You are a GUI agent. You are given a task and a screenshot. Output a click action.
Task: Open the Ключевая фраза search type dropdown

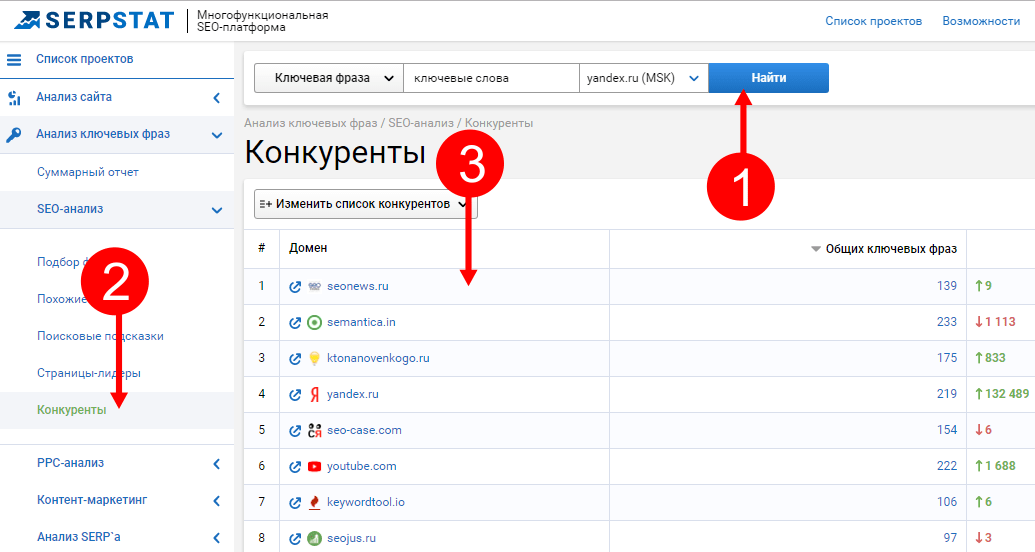tap(329, 78)
